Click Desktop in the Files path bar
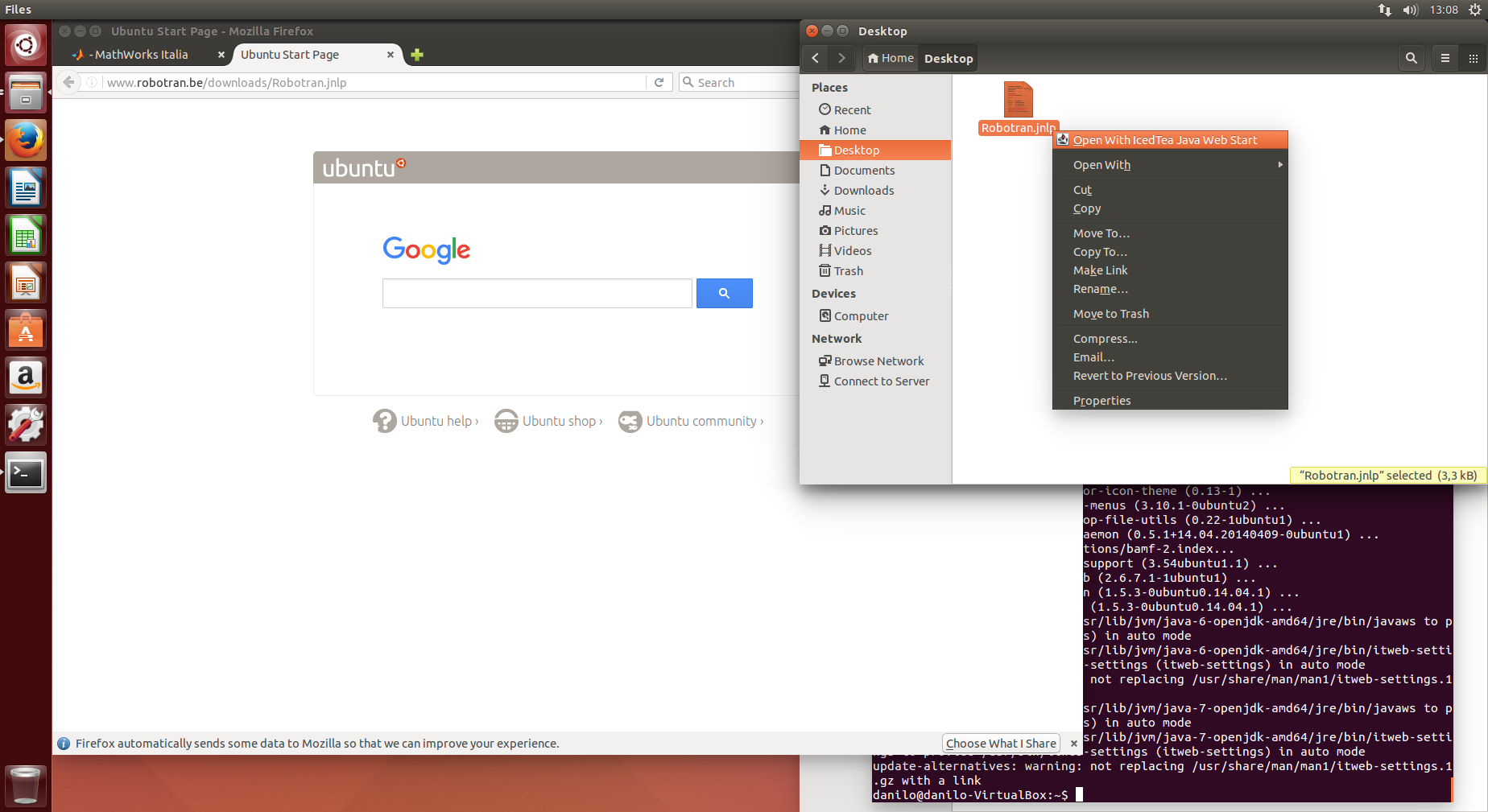1488x812 pixels. (949, 58)
